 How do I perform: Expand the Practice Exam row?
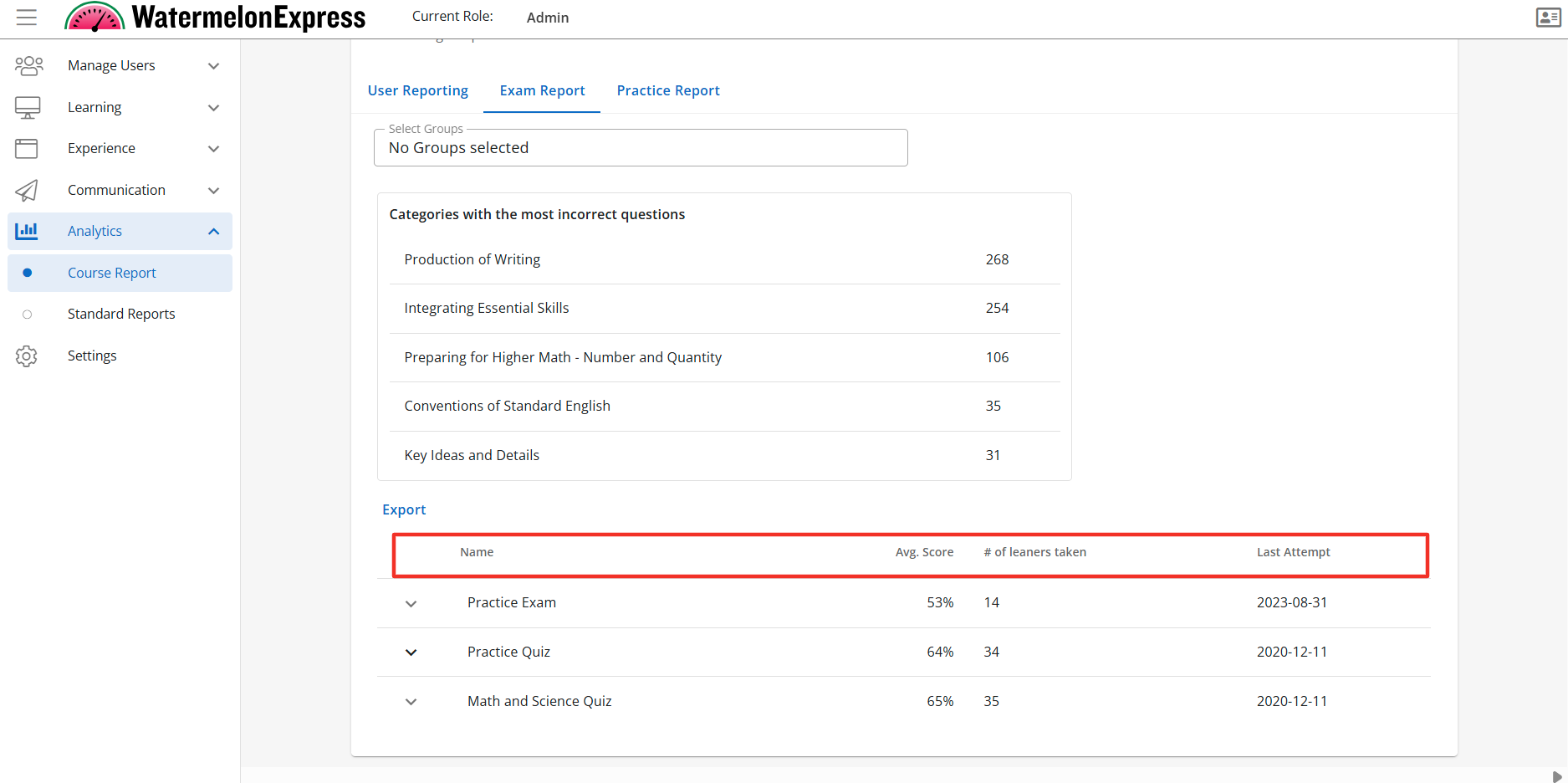click(x=411, y=604)
